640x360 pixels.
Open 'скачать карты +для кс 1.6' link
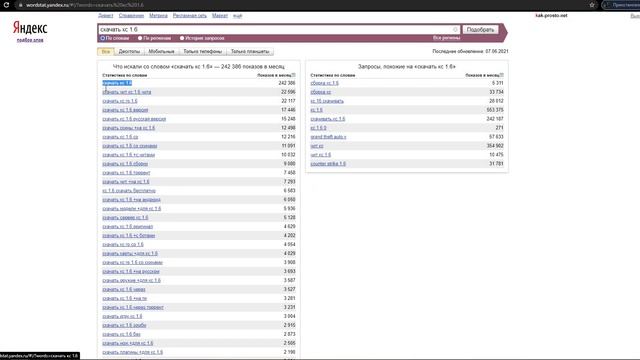[x=130, y=253]
